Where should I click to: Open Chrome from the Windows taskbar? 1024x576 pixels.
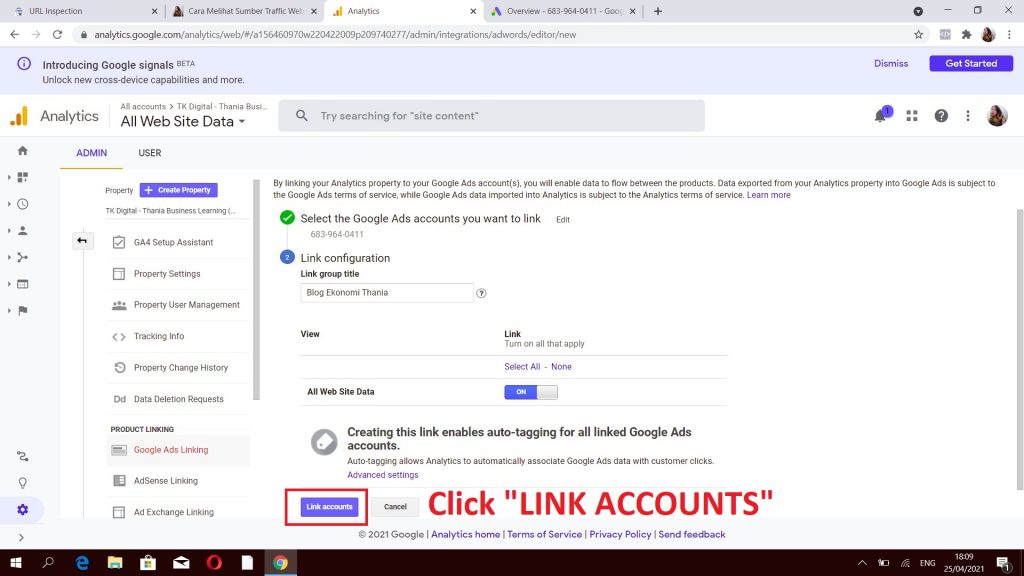(x=280, y=562)
